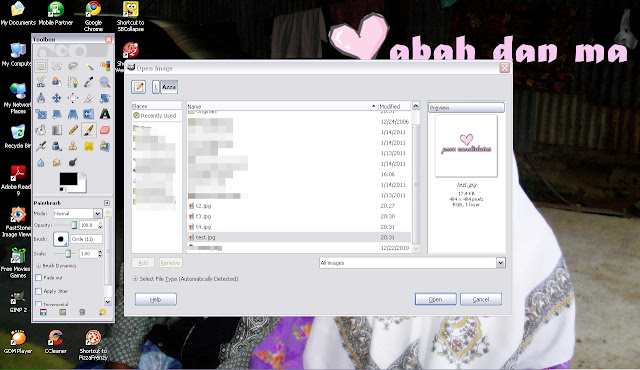640x370 pixels.
Task: Select the Ellipse Select tool
Action: pyautogui.click(x=57, y=66)
